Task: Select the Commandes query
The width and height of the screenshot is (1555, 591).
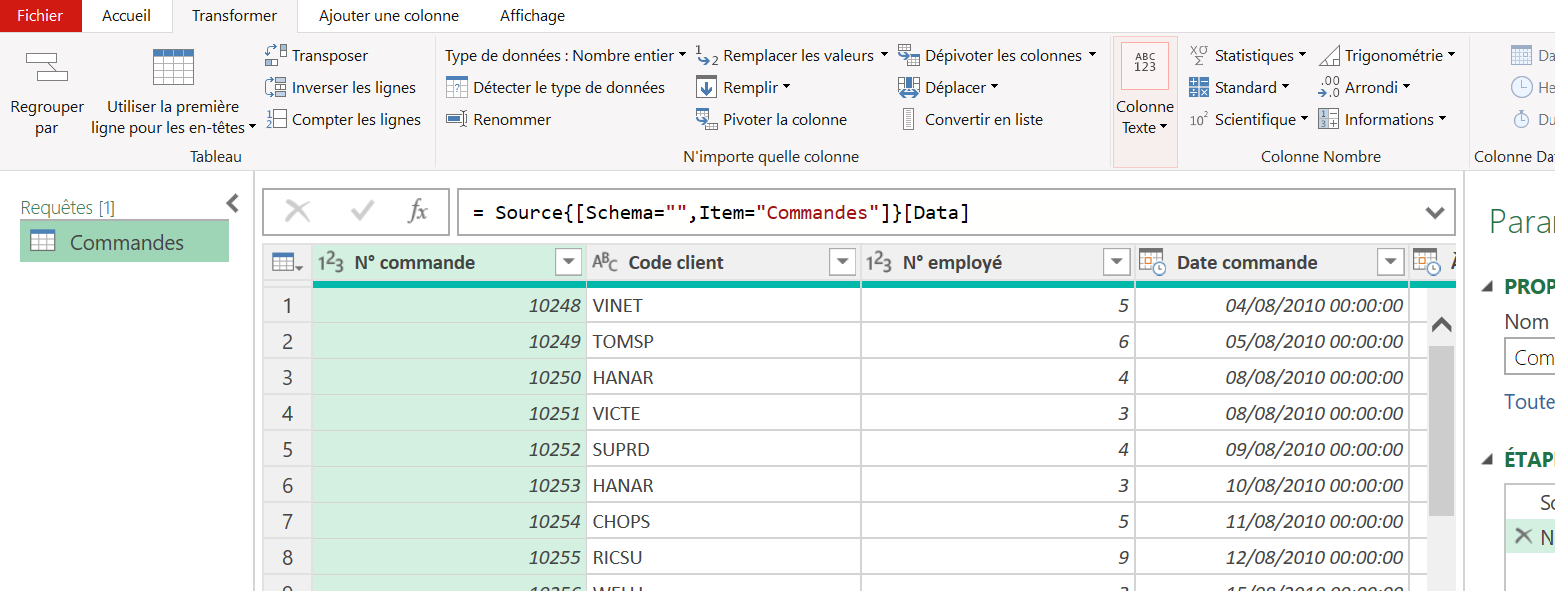Action: tap(124, 242)
